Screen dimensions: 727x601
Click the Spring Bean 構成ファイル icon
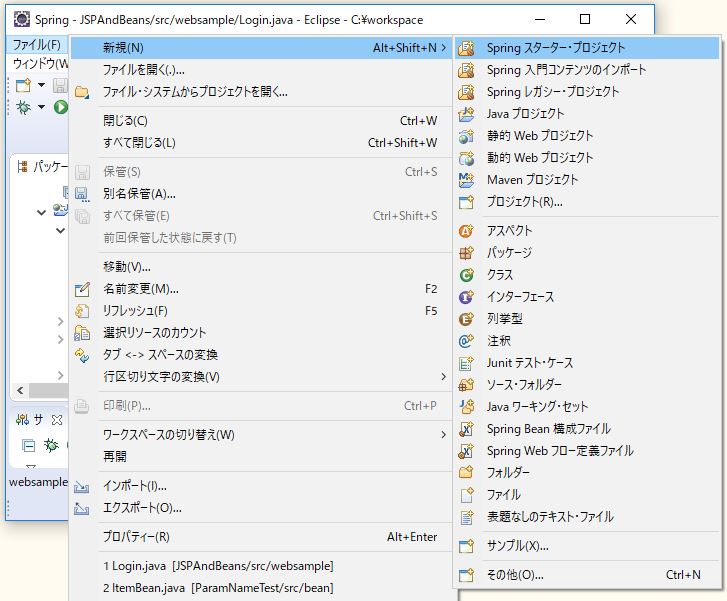tap(466, 429)
